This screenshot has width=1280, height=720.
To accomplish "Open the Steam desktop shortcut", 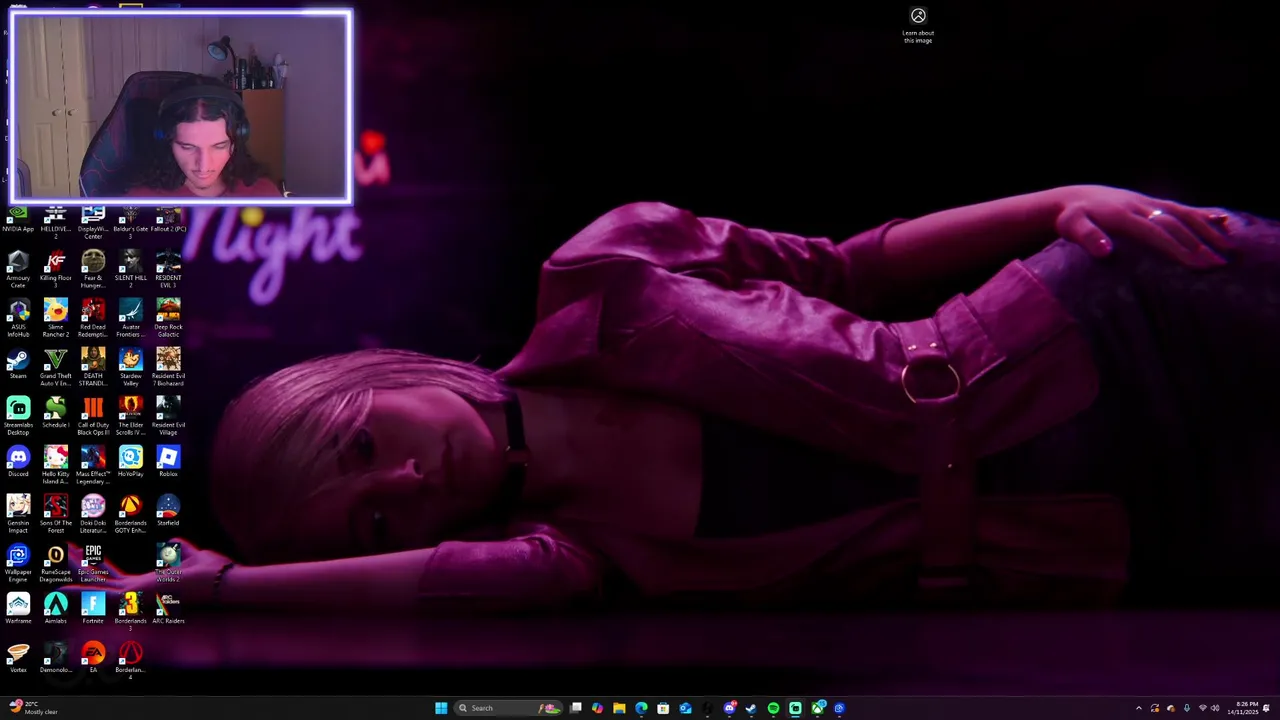I will click(x=18, y=364).
